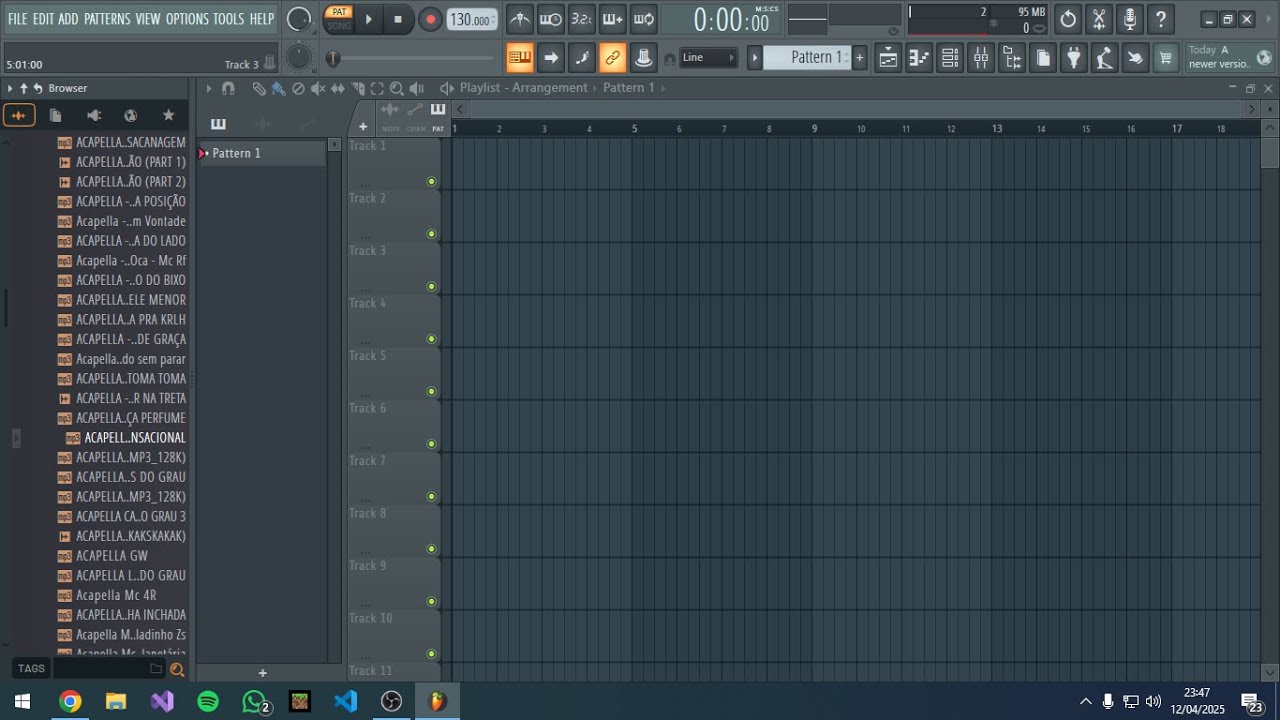Open the ADD menu
This screenshot has height=720, width=1280.
point(68,19)
